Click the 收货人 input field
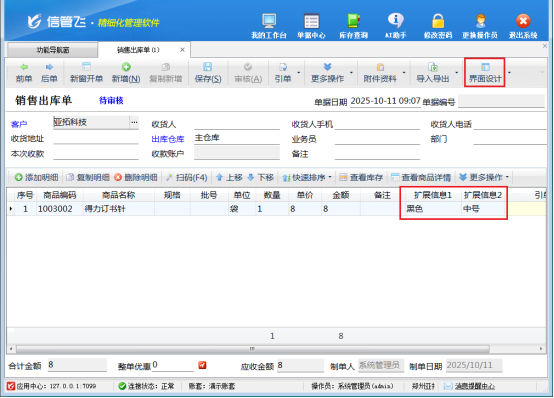The height and width of the screenshot is (398, 554). click(x=237, y=124)
